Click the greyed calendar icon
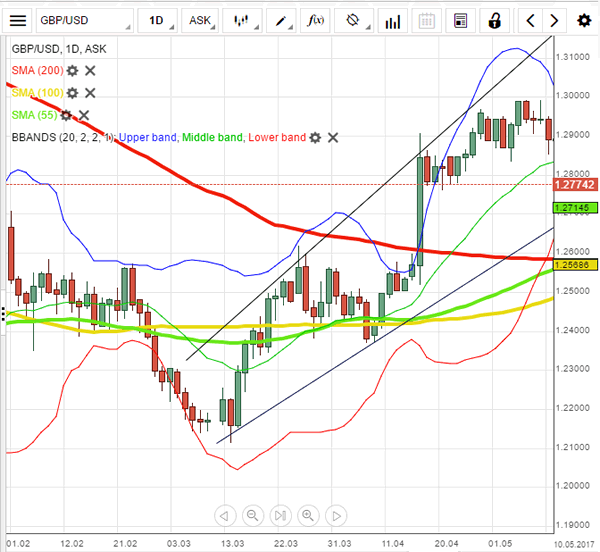Image resolution: width=600 pixels, height=552 pixels. [426, 21]
